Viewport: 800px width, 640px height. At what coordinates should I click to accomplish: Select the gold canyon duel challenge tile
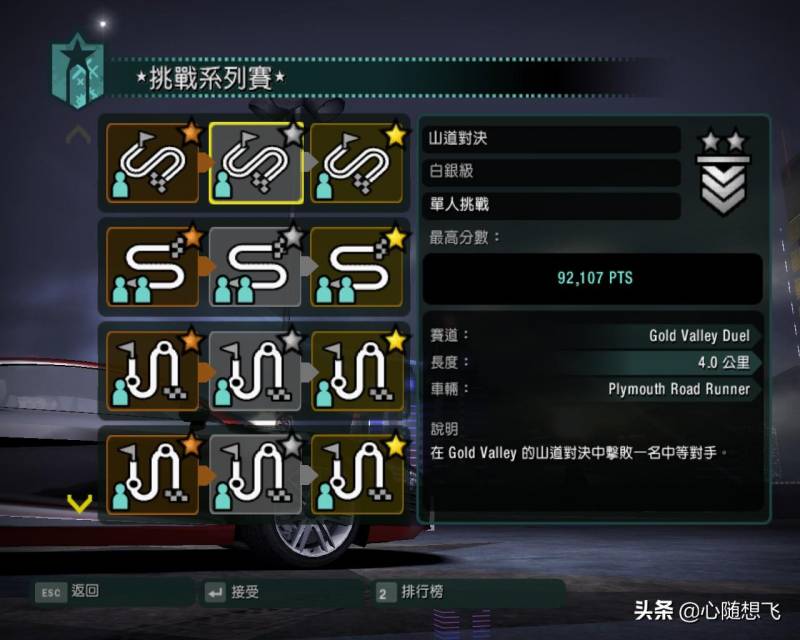(357, 163)
